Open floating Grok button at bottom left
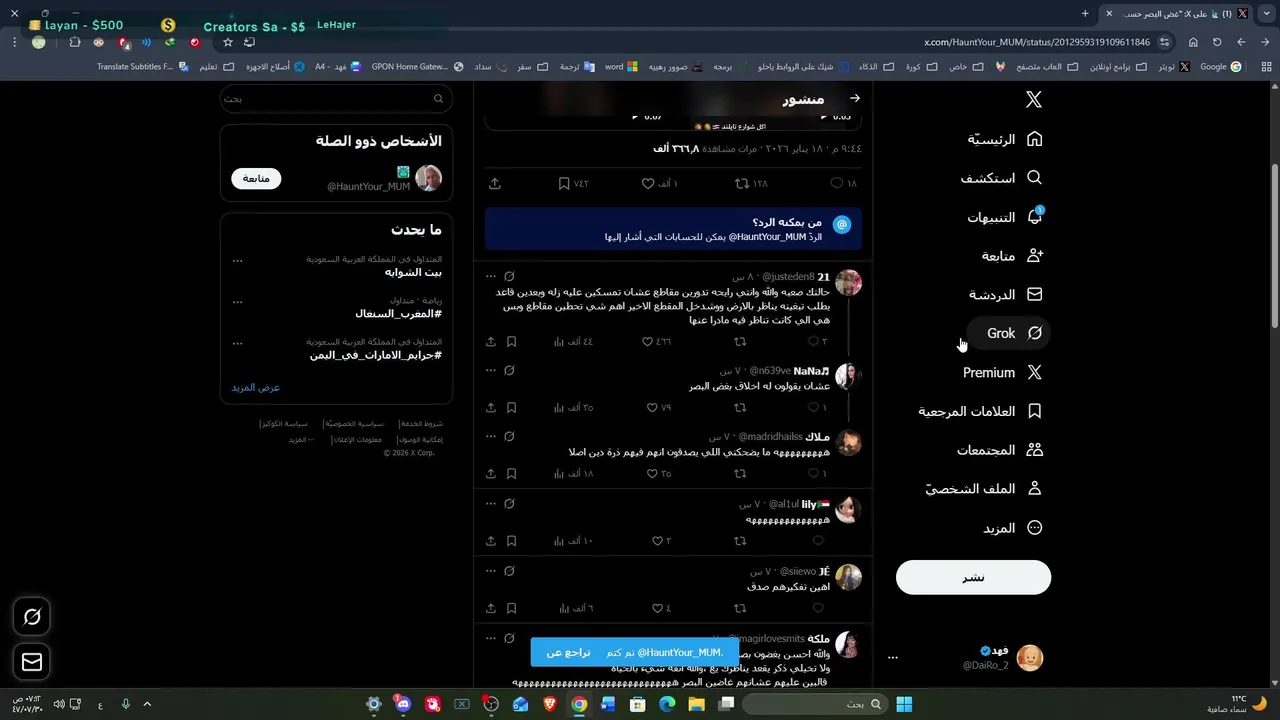 [32, 617]
